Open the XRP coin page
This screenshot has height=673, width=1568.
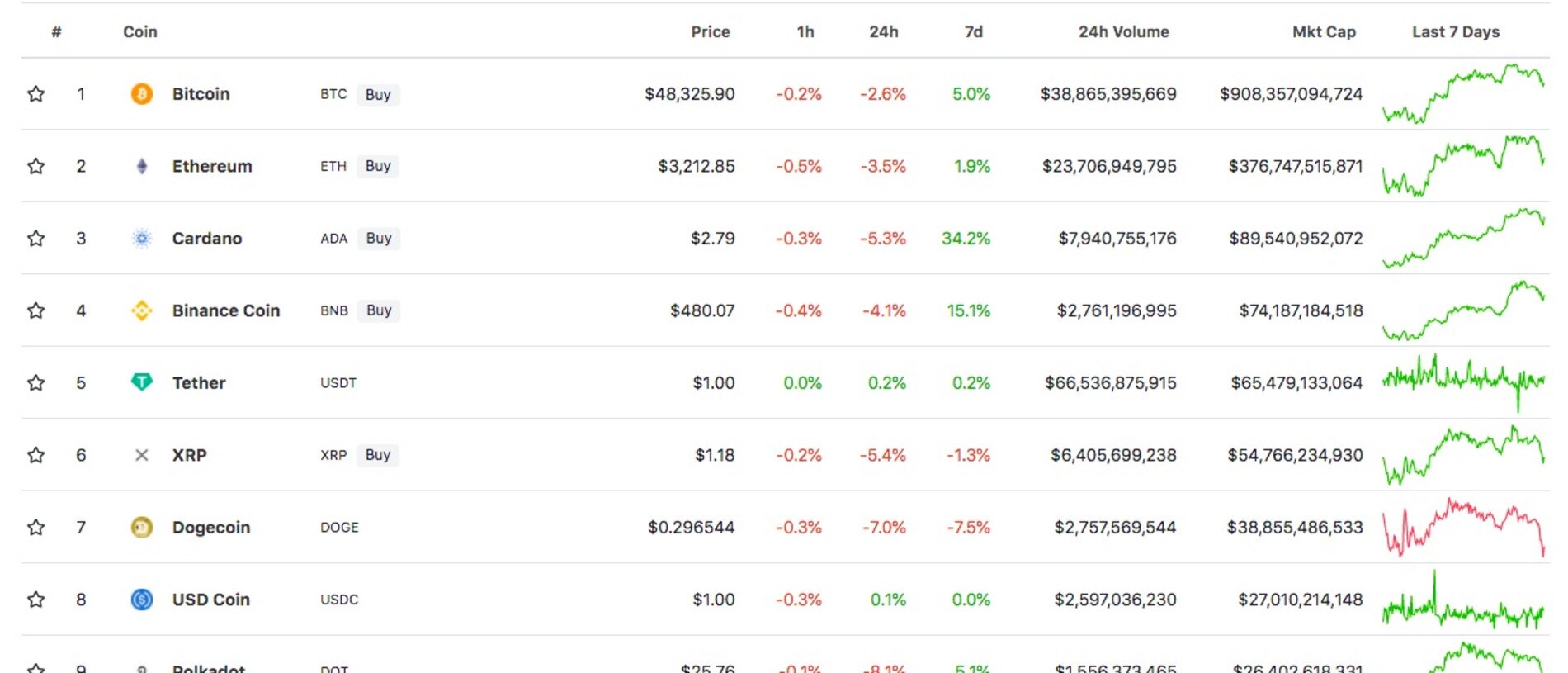pos(189,455)
